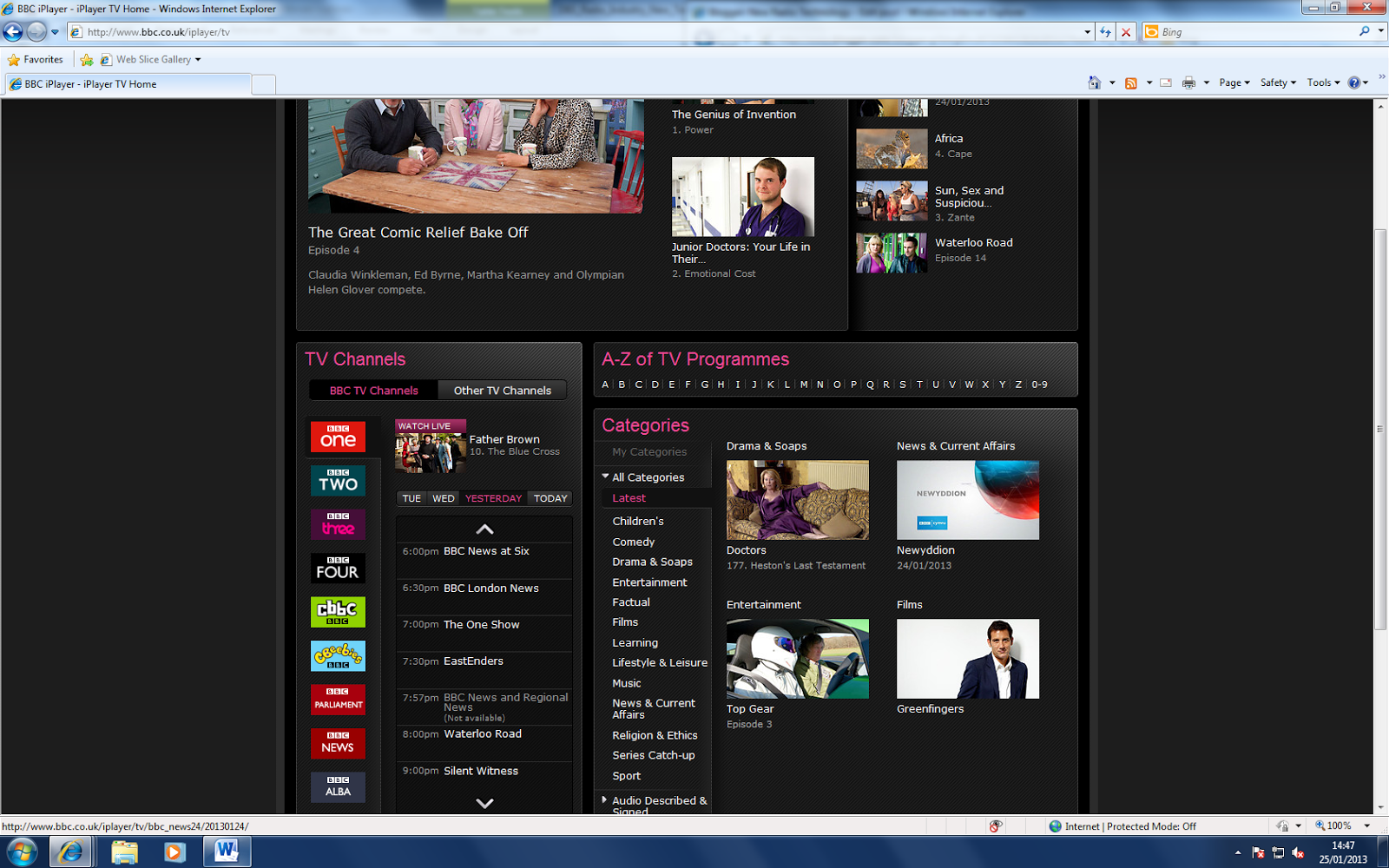Click the Home icon in command bar
This screenshot has height=868, width=1389.
click(1095, 82)
